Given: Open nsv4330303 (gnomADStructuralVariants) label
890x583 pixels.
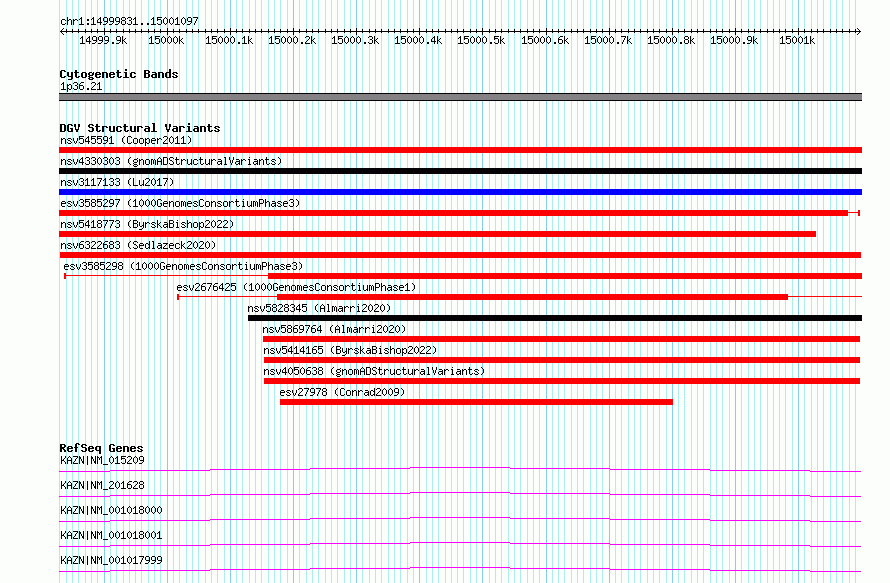Looking at the screenshot, I should click(x=171, y=161).
